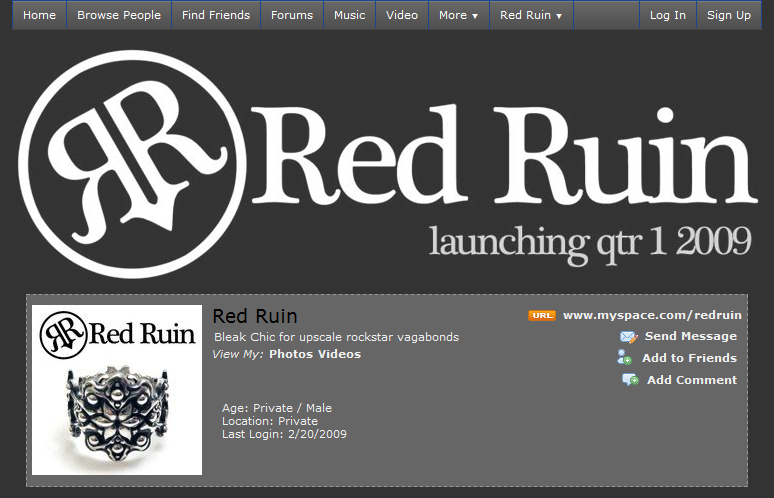Expand the More dropdown menu
774x498 pixels.
(x=459, y=15)
